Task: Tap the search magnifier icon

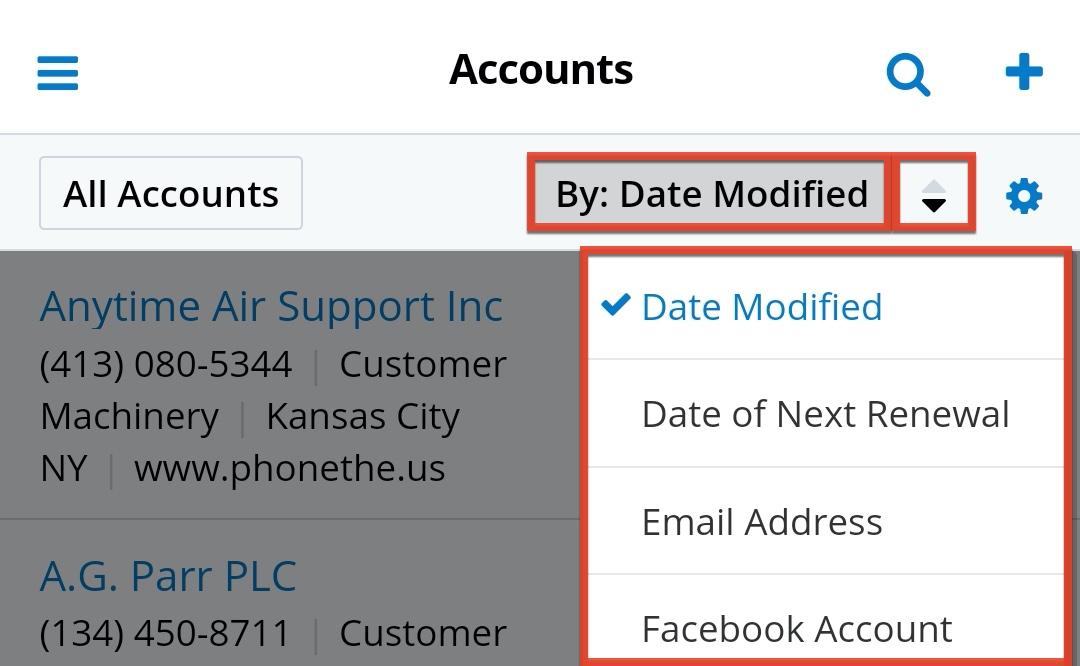Action: click(908, 73)
